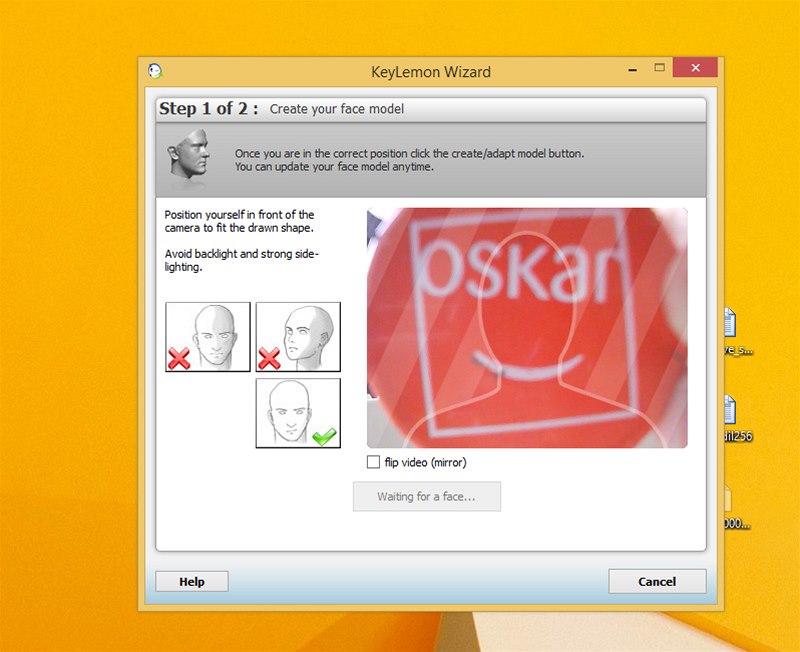Close the KeyLemon Wizard window
The image size is (800, 652).
click(x=693, y=70)
